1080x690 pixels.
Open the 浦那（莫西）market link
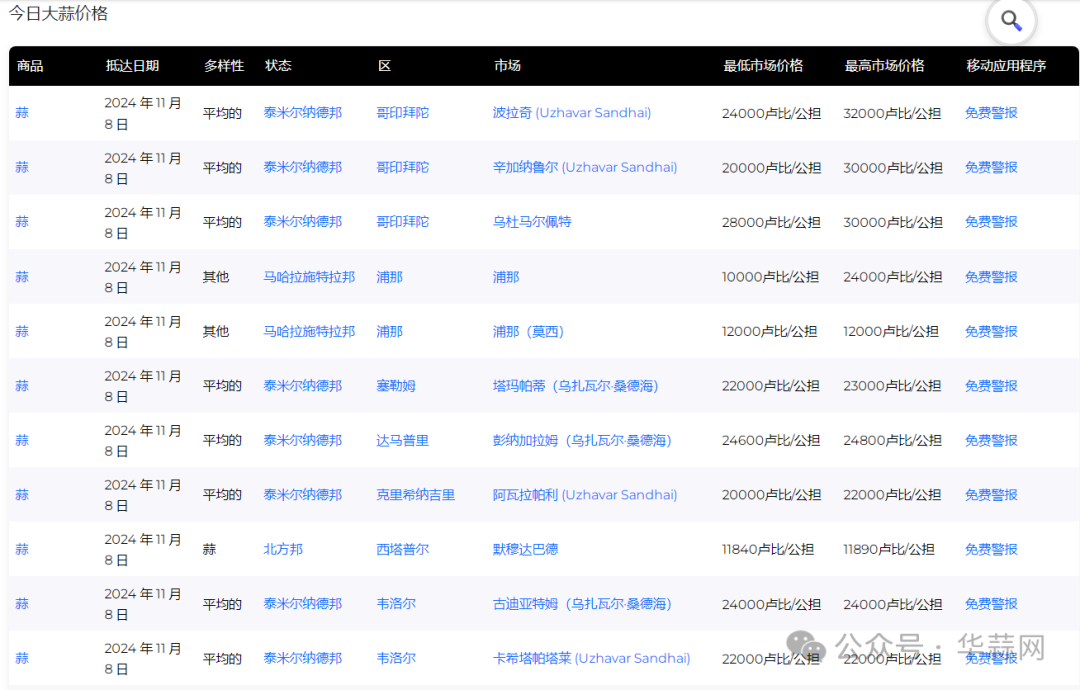point(528,331)
